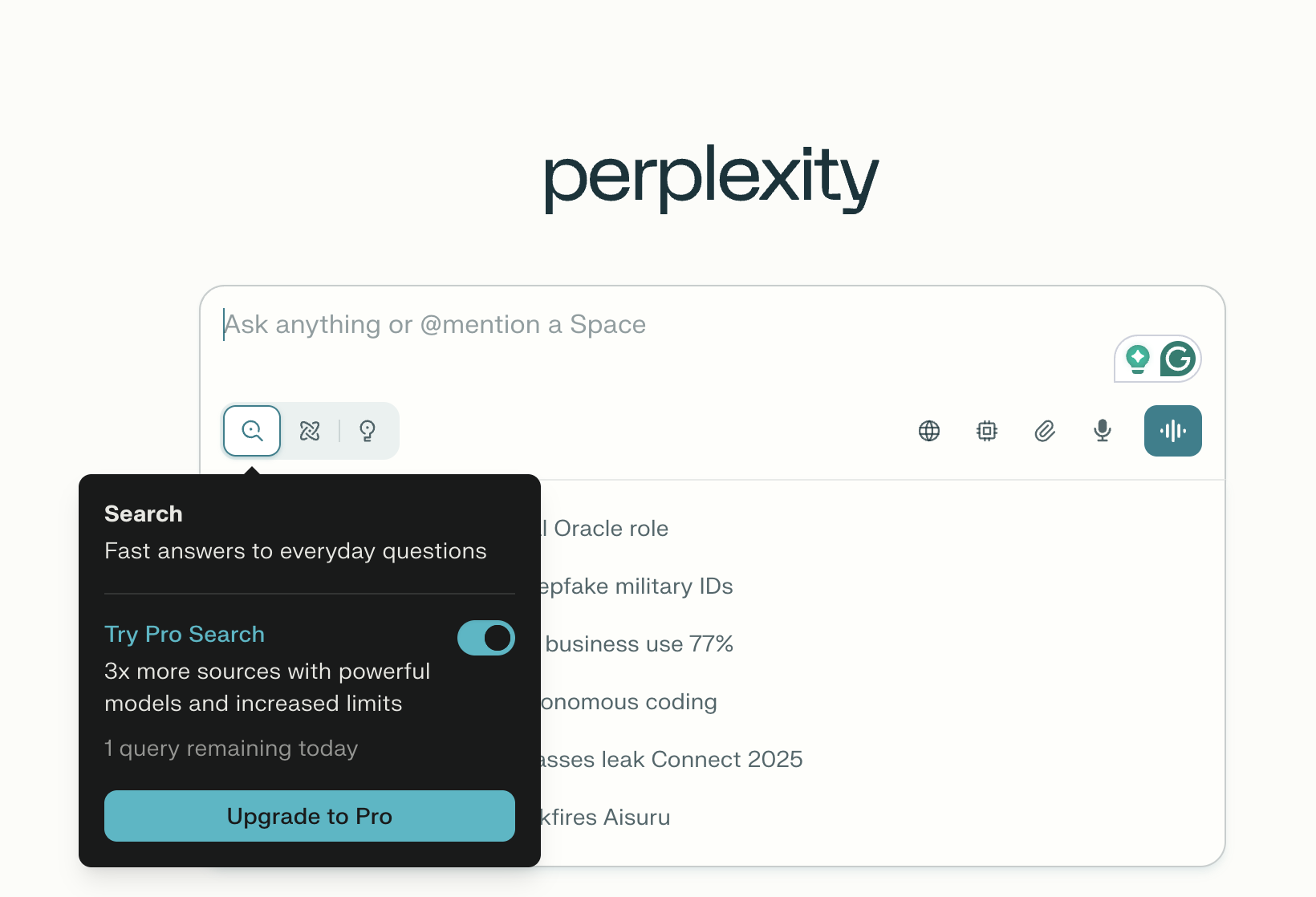The height and width of the screenshot is (897, 1316).
Task: Pick the 'leak Connect 2025' suggestion
Action: point(671,760)
